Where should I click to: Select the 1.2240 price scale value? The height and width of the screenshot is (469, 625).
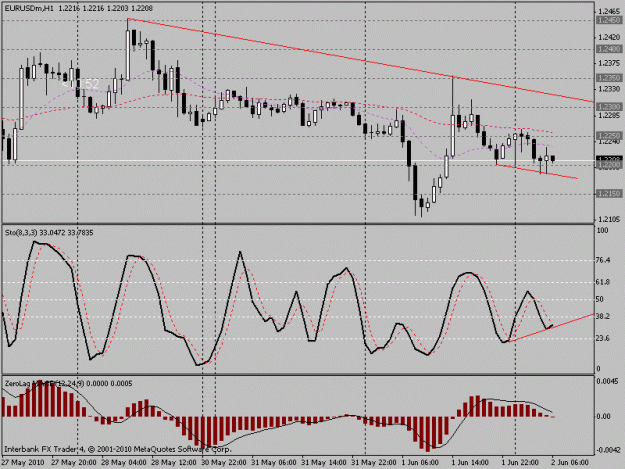point(609,141)
